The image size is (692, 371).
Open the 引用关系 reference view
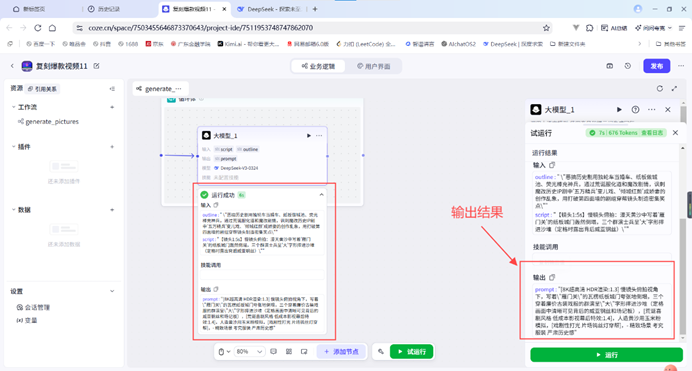tap(42, 89)
